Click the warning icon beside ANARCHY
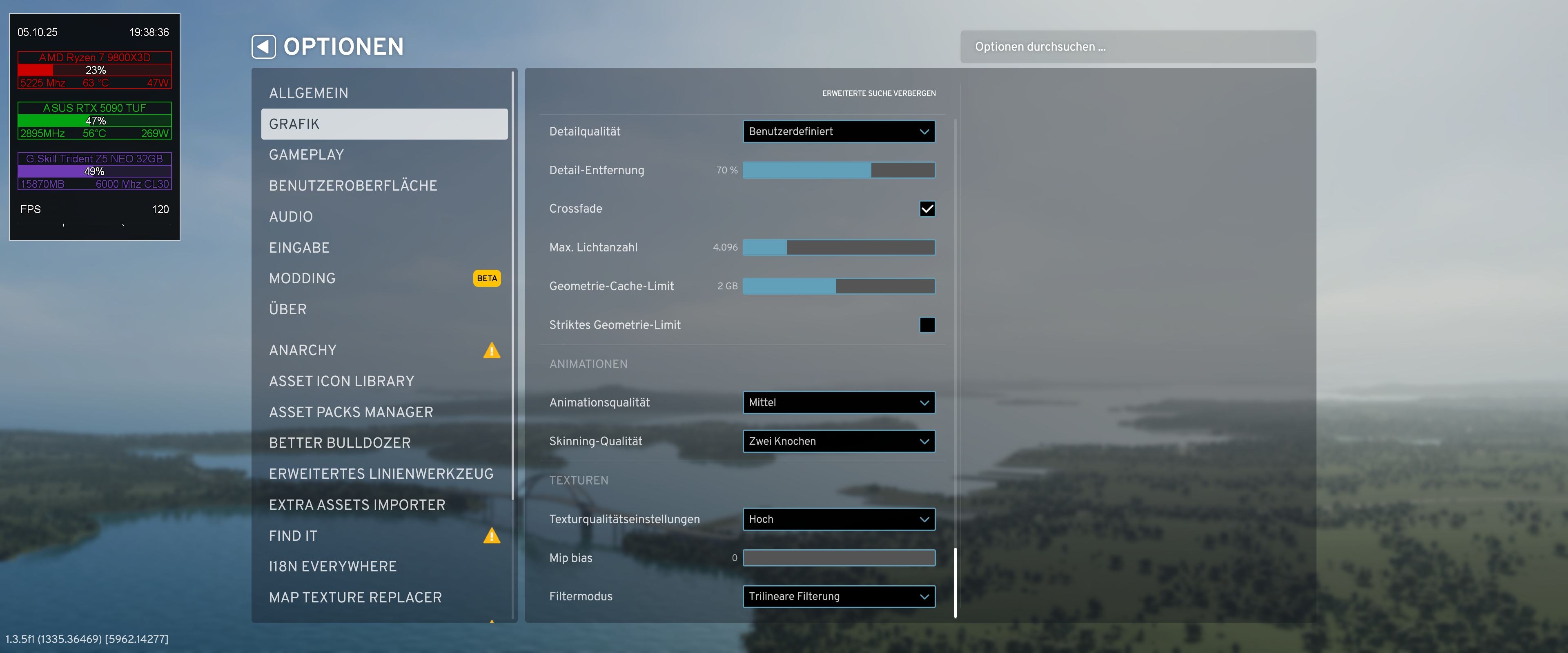The width and height of the screenshot is (1568, 653). pyautogui.click(x=491, y=351)
